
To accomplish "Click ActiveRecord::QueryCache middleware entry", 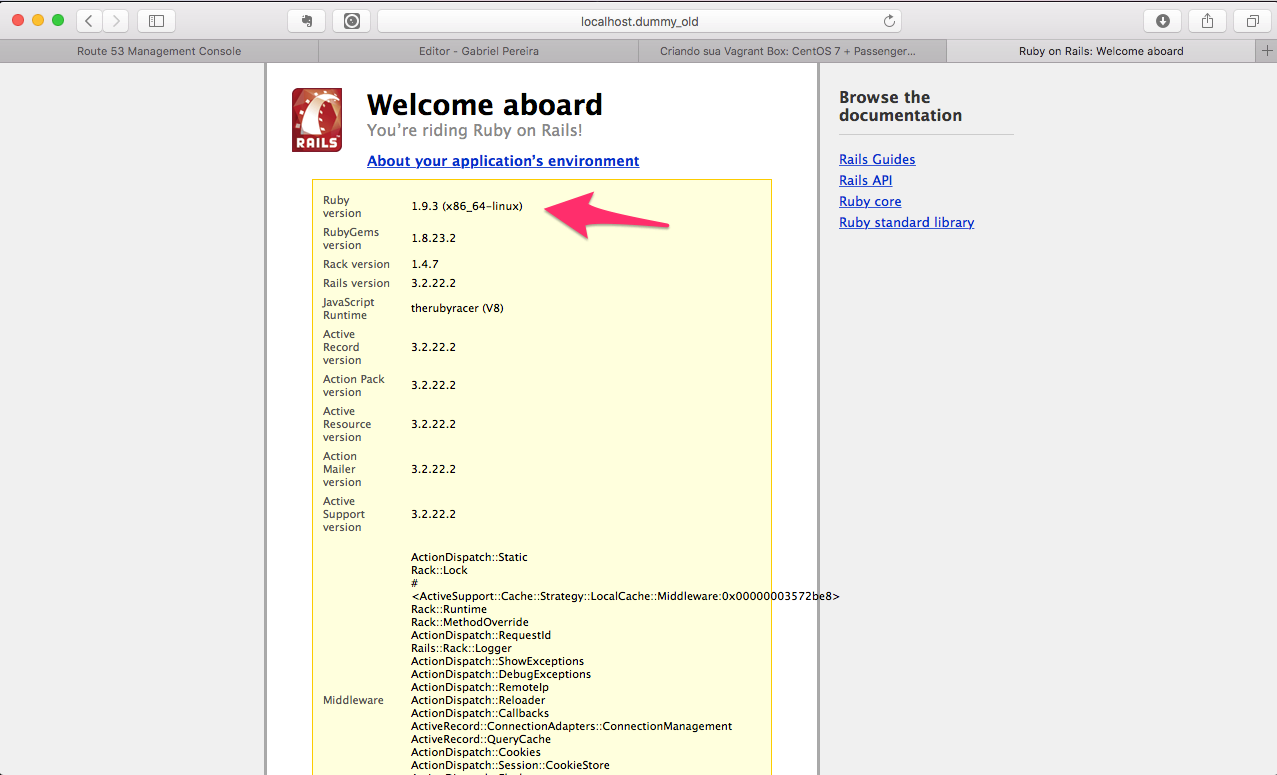I will point(481,739).
